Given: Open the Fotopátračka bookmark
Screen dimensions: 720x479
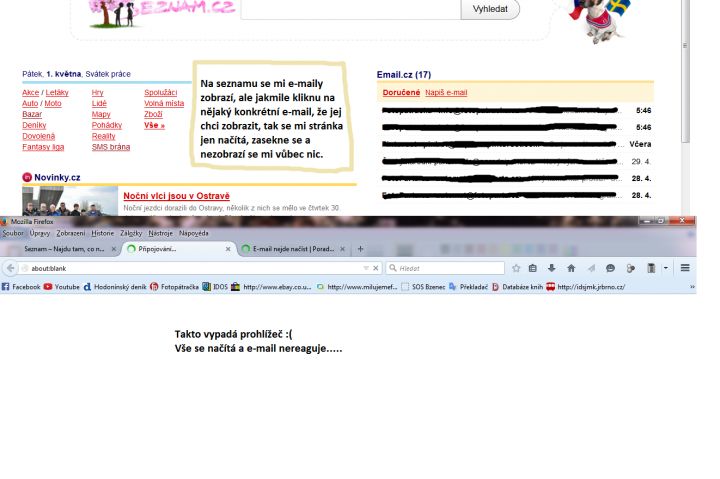Looking at the screenshot, I should [x=174, y=287].
